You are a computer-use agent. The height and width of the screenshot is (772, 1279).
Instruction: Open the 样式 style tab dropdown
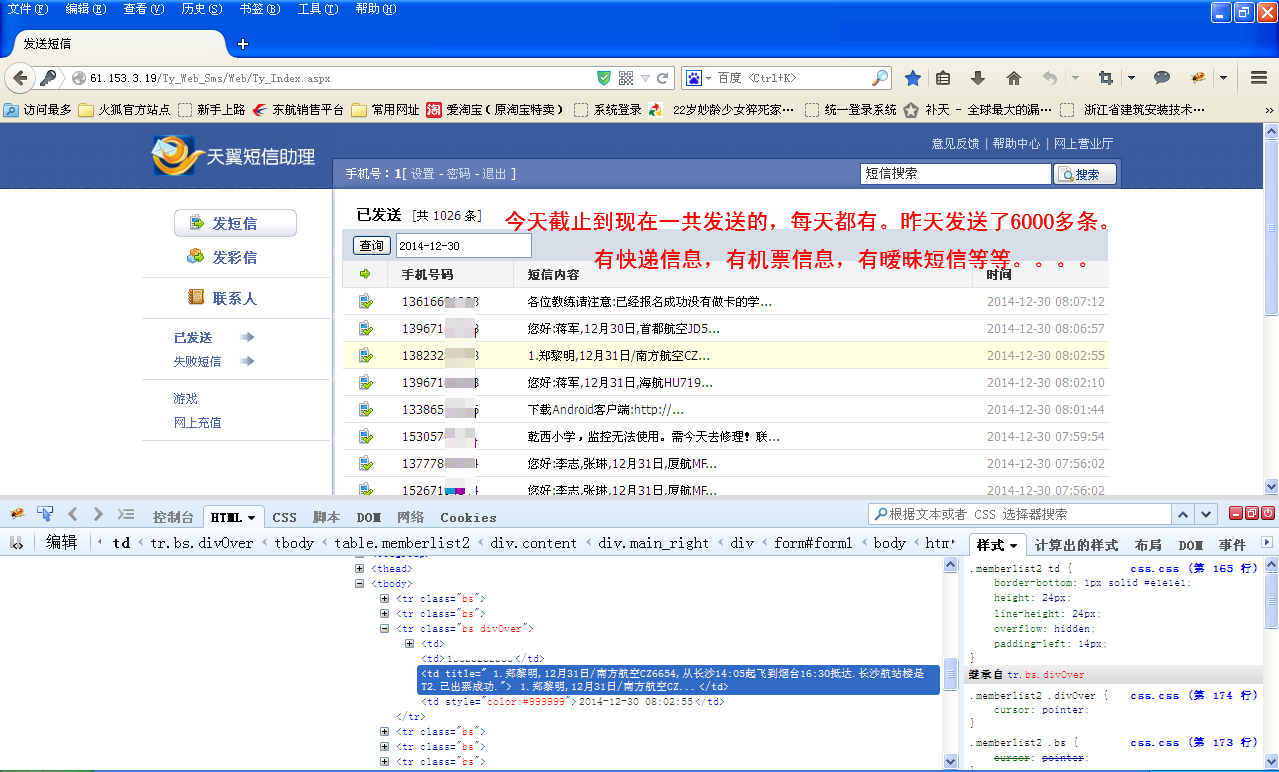tap(1013, 546)
